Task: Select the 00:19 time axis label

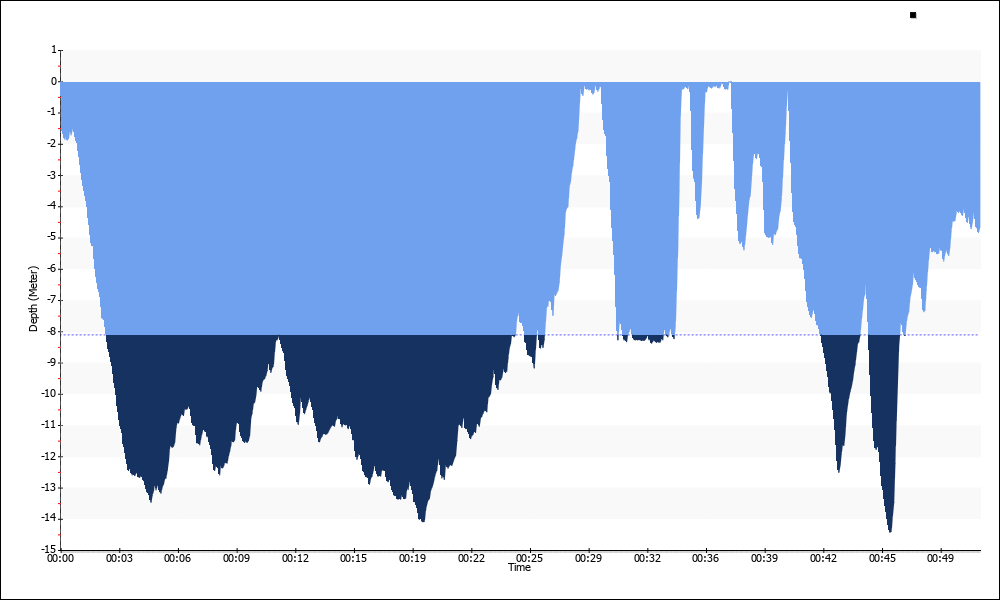Action: tap(412, 559)
